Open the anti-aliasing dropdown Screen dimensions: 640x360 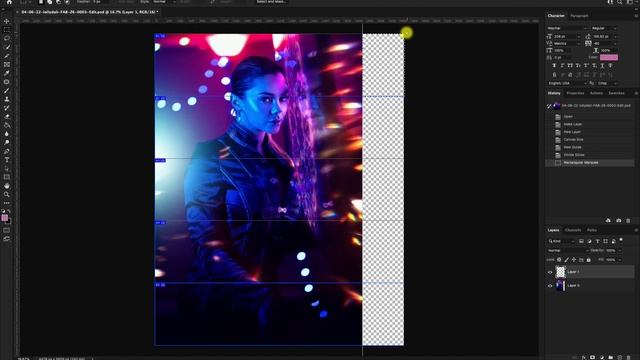click(x=607, y=83)
